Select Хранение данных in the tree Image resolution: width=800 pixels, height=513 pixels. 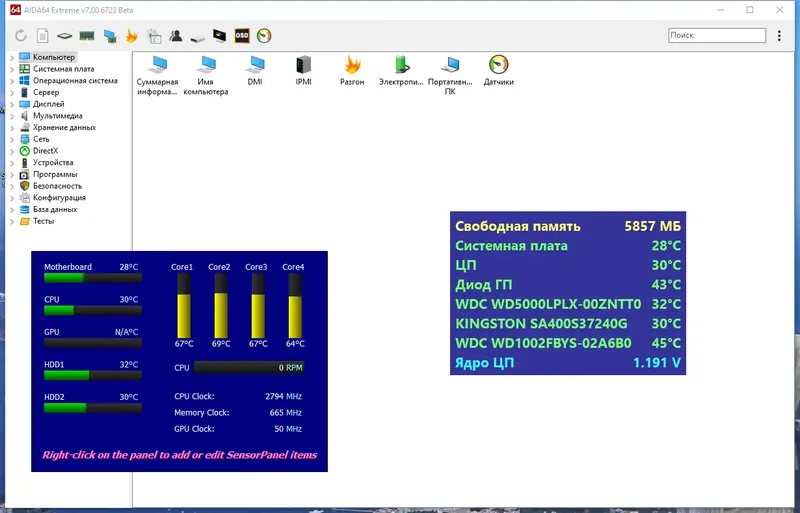(x=64, y=128)
